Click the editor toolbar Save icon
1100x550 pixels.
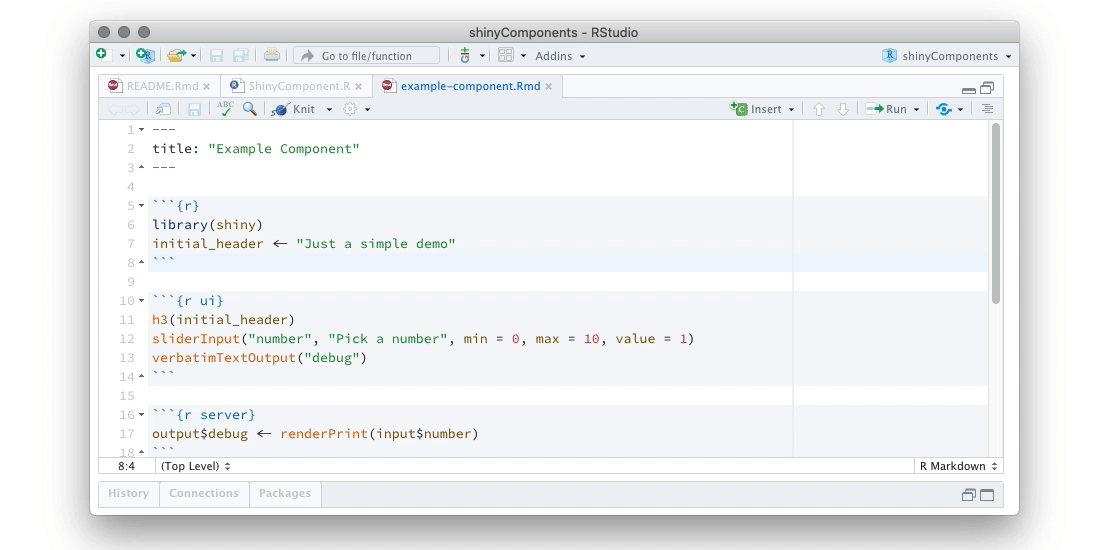click(x=194, y=109)
